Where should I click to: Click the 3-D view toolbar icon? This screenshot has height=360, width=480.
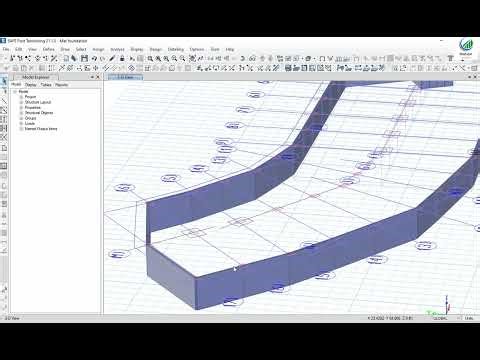(x=211, y=58)
